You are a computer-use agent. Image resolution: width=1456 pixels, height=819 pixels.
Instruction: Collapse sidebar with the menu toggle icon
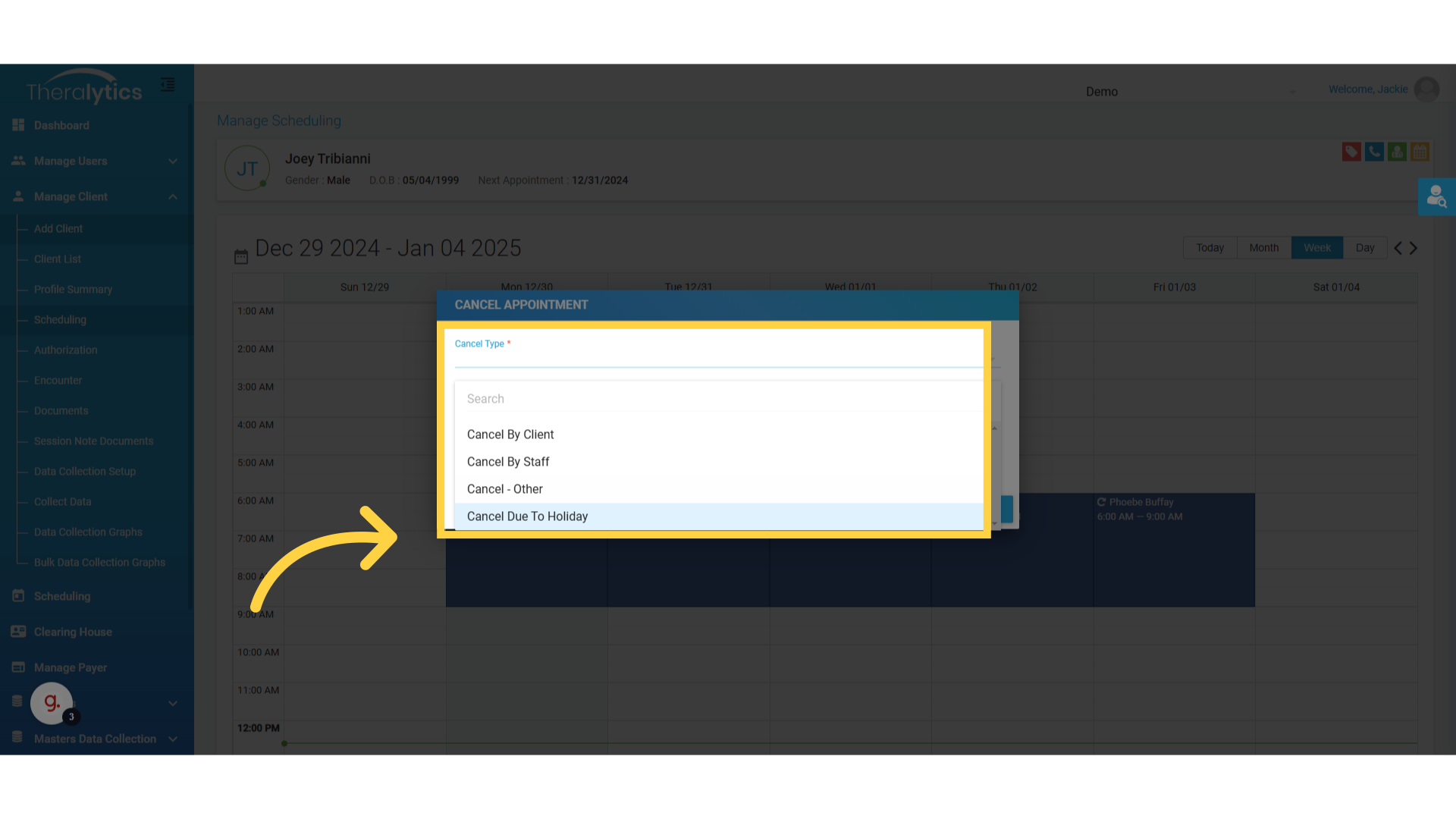pyautogui.click(x=168, y=85)
